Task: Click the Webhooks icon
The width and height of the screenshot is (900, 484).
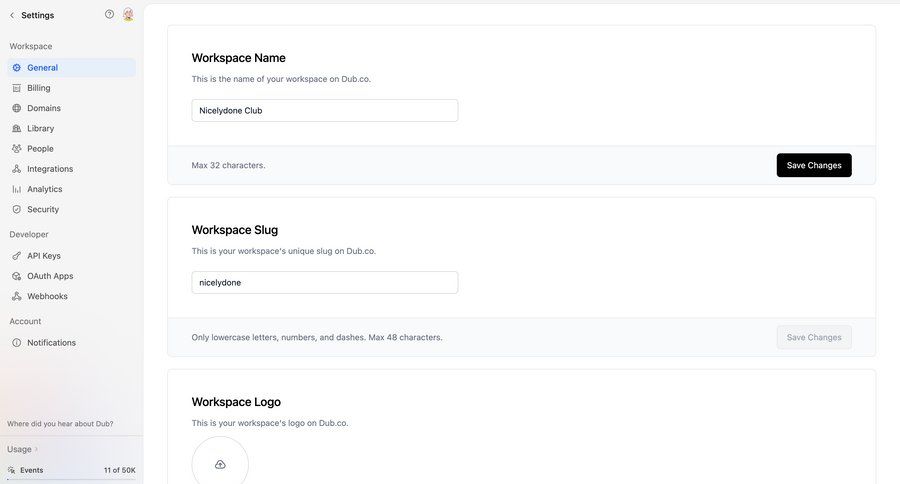Action: (17, 296)
